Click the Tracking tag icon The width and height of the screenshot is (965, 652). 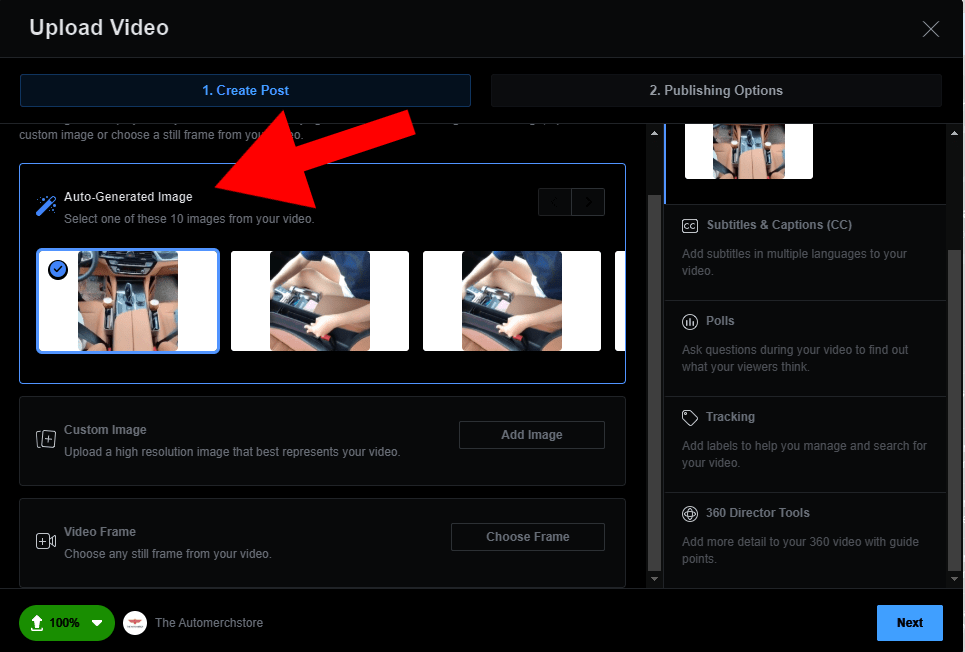pyautogui.click(x=690, y=418)
